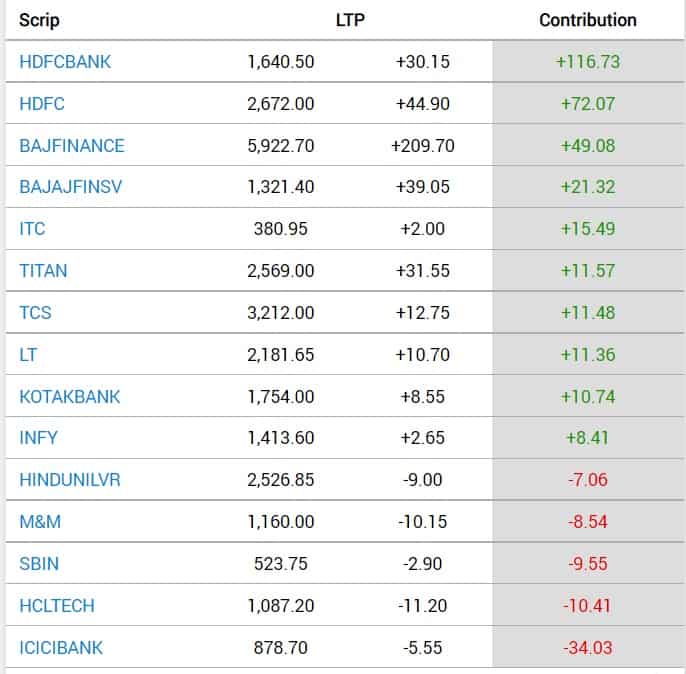Select ITC contribution value +15.49
686x674 pixels.
pyautogui.click(x=588, y=229)
